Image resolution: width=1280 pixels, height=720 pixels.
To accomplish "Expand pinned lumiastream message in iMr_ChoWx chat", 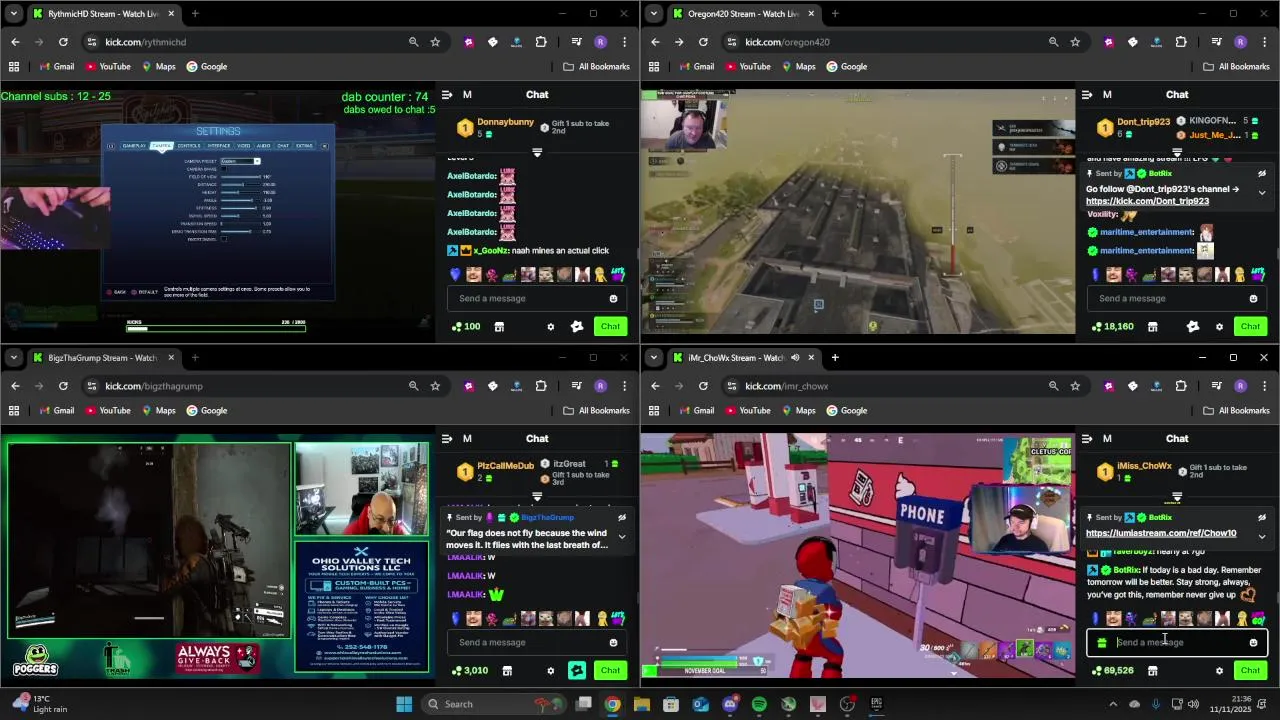I will coord(1262,537).
